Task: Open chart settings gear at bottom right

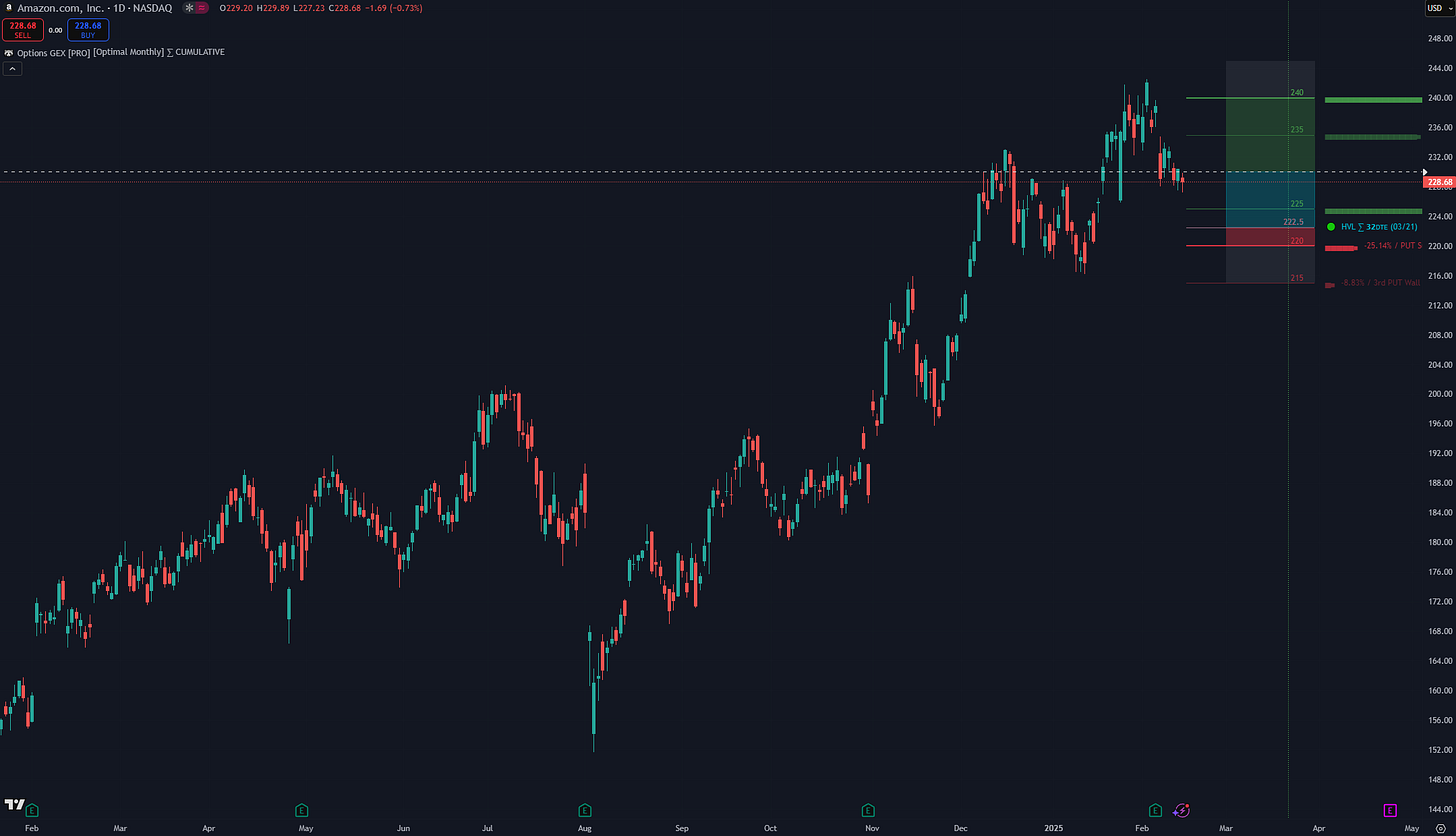Action: [x=1439, y=828]
